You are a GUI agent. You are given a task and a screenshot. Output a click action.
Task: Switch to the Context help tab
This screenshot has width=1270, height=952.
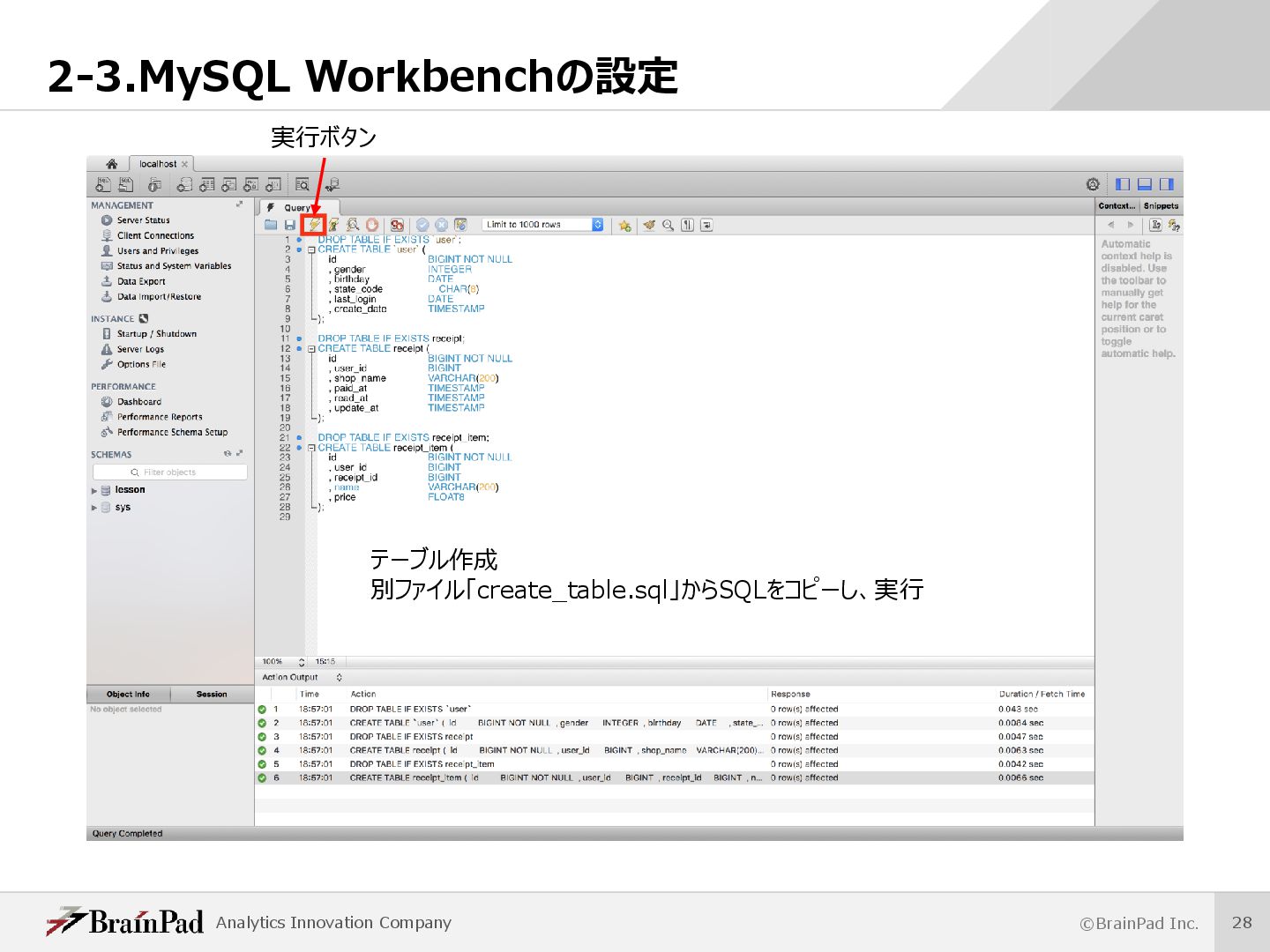pos(1117,205)
